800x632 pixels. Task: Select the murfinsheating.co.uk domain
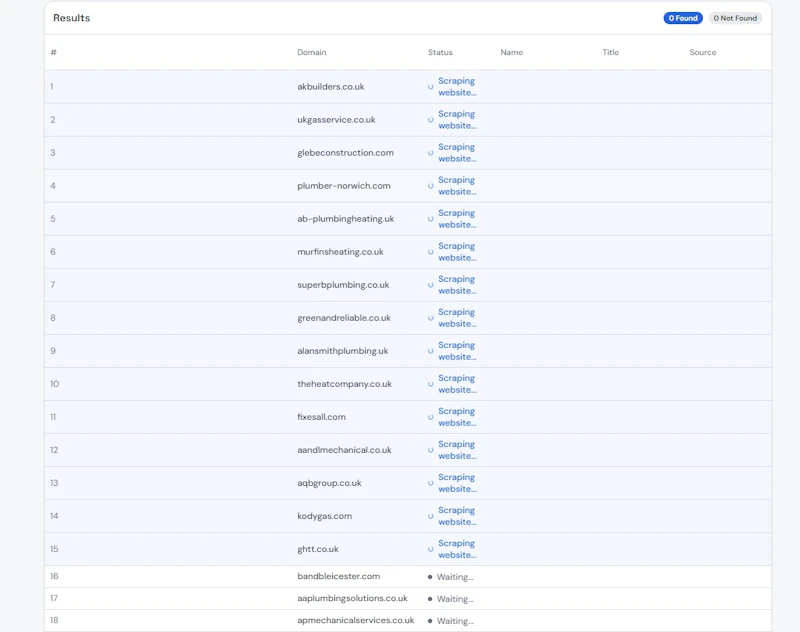pos(340,252)
